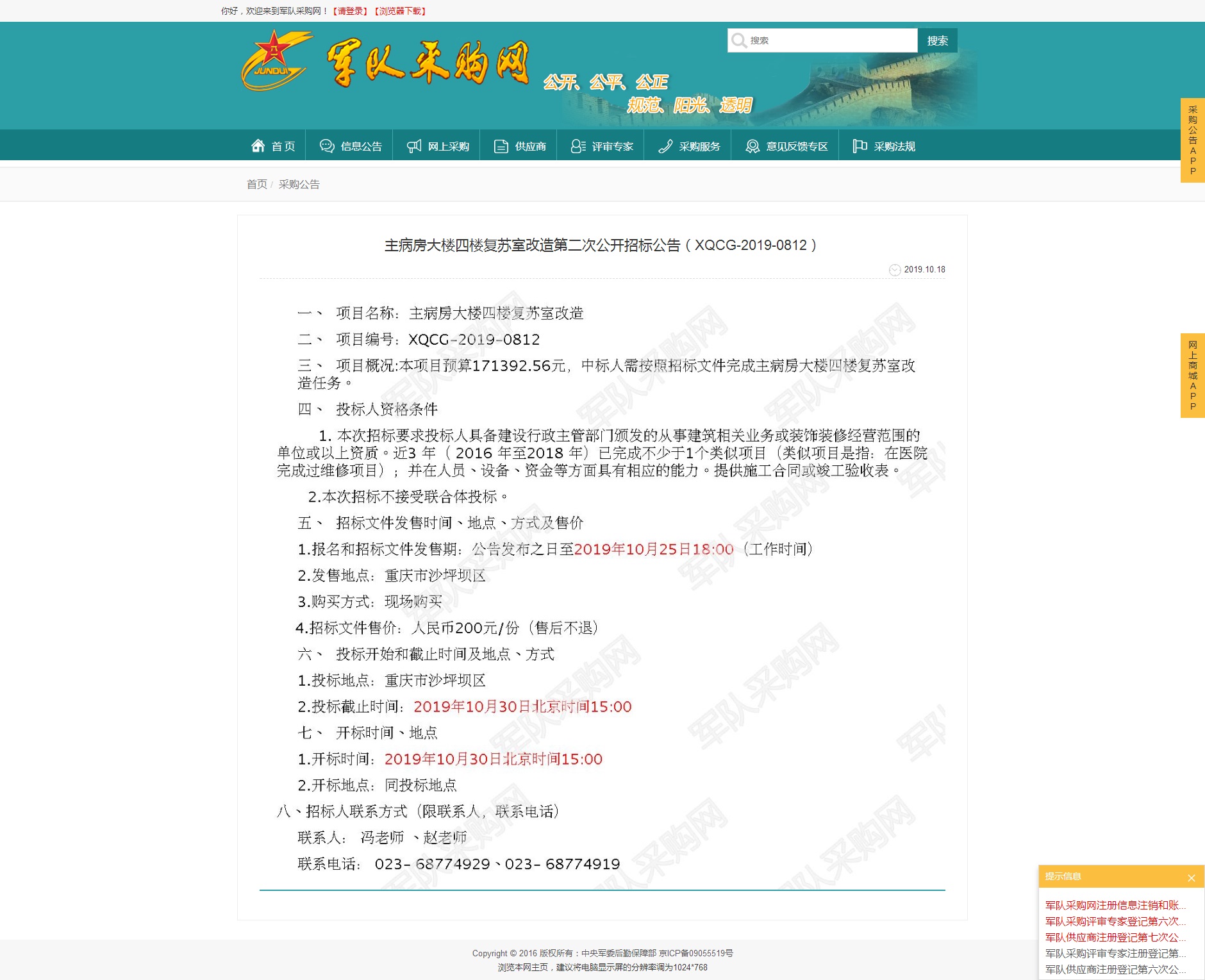1205x980 pixels.
Task: Open the 采购公告APP side tab
Action: 1192,140
